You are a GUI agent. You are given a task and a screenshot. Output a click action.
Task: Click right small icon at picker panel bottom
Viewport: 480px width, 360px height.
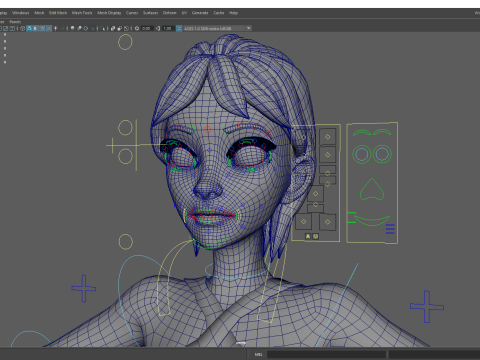(315, 236)
